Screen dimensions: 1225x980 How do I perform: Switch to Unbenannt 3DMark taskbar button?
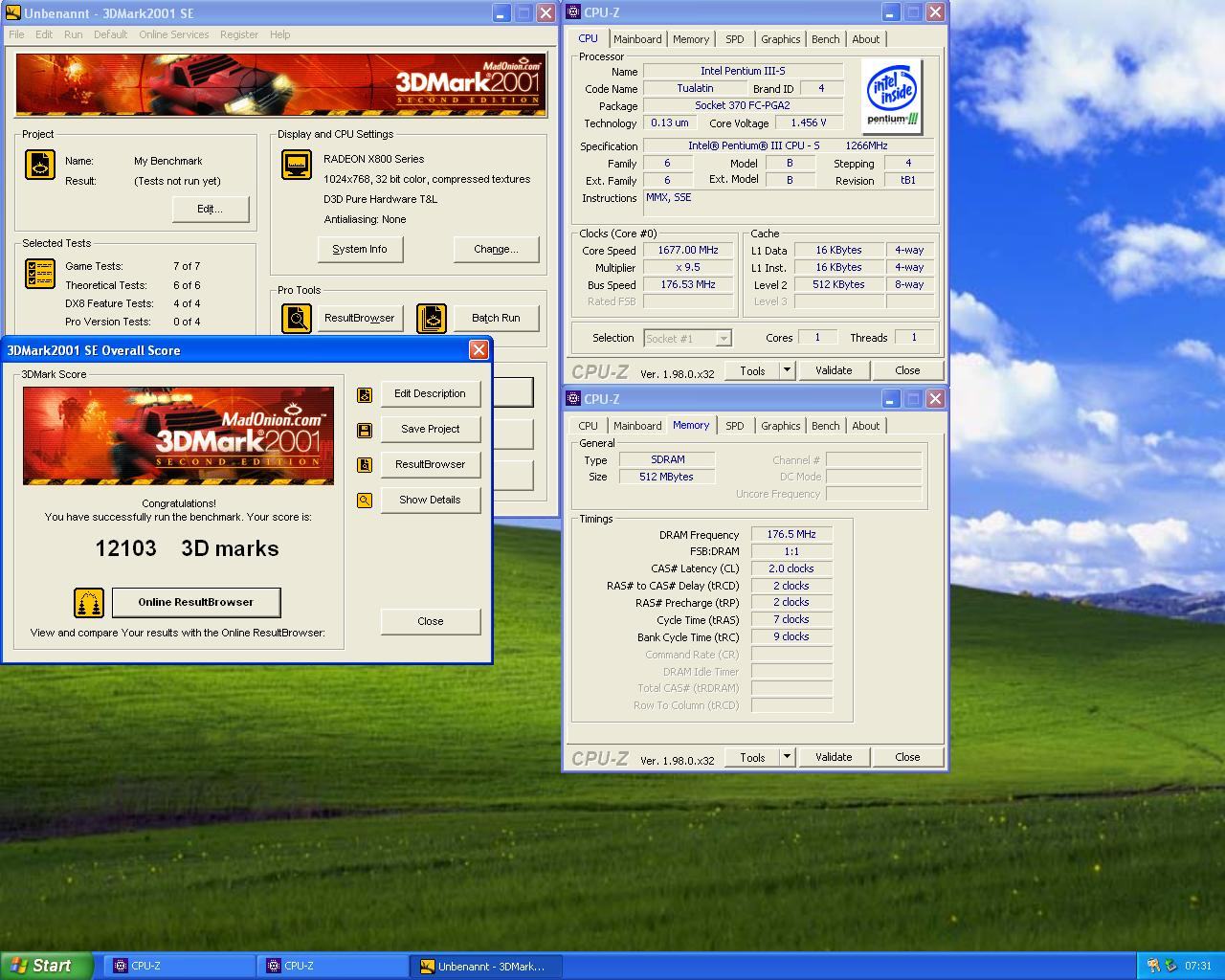click(487, 966)
